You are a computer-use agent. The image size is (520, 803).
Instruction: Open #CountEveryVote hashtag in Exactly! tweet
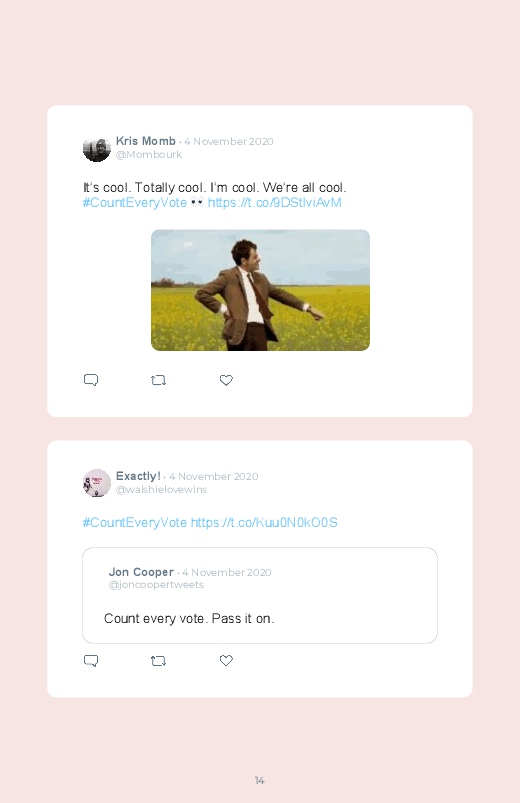[x=135, y=523]
